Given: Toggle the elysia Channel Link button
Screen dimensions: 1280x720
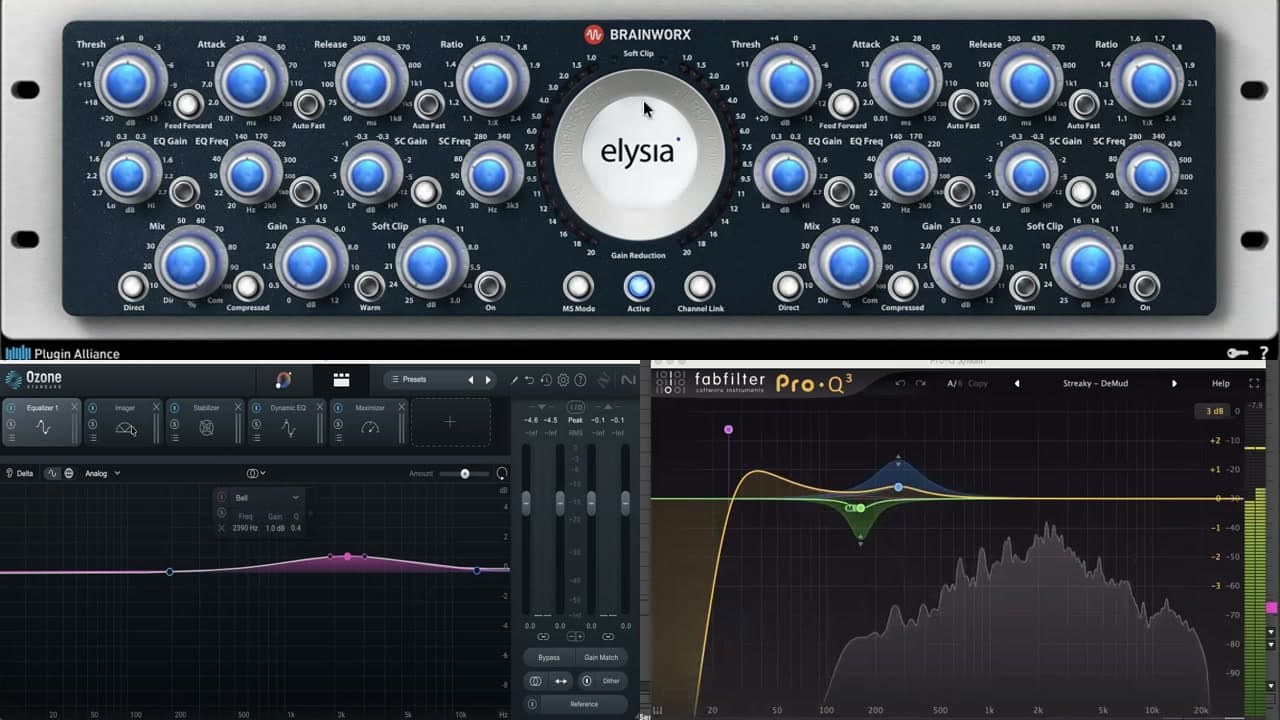Looking at the screenshot, I should (699, 287).
